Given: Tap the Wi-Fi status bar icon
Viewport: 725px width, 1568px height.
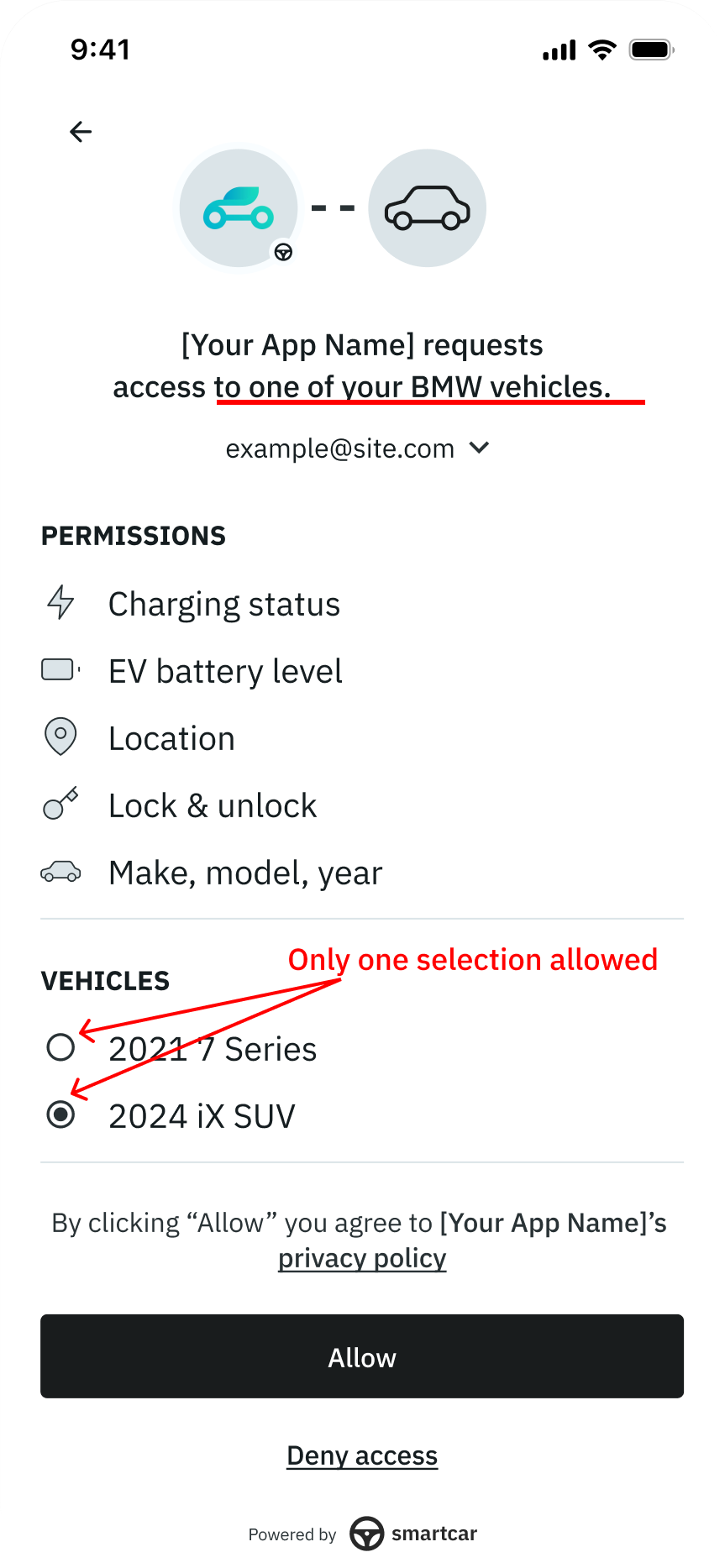Looking at the screenshot, I should click(x=602, y=50).
